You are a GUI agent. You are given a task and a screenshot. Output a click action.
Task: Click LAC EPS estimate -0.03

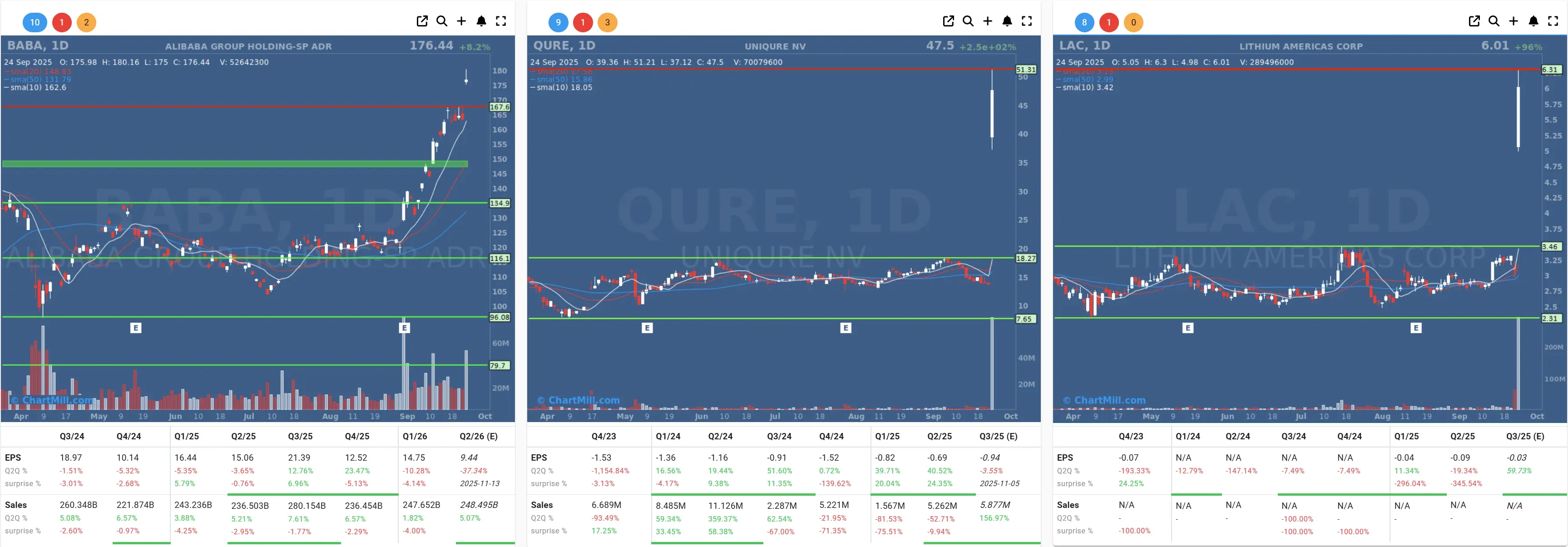pos(1516,457)
